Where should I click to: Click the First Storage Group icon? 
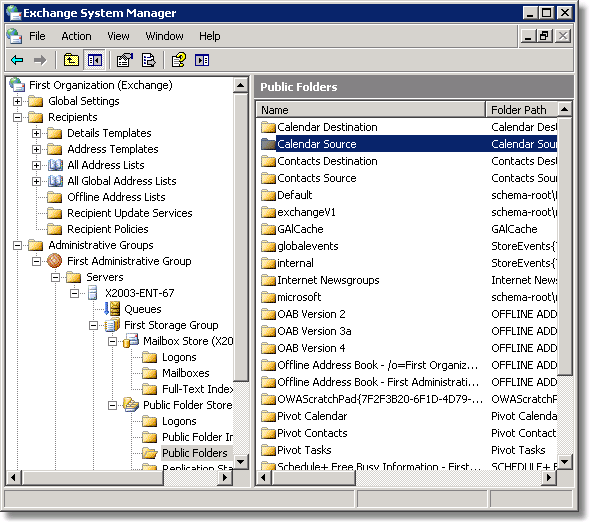[112, 325]
